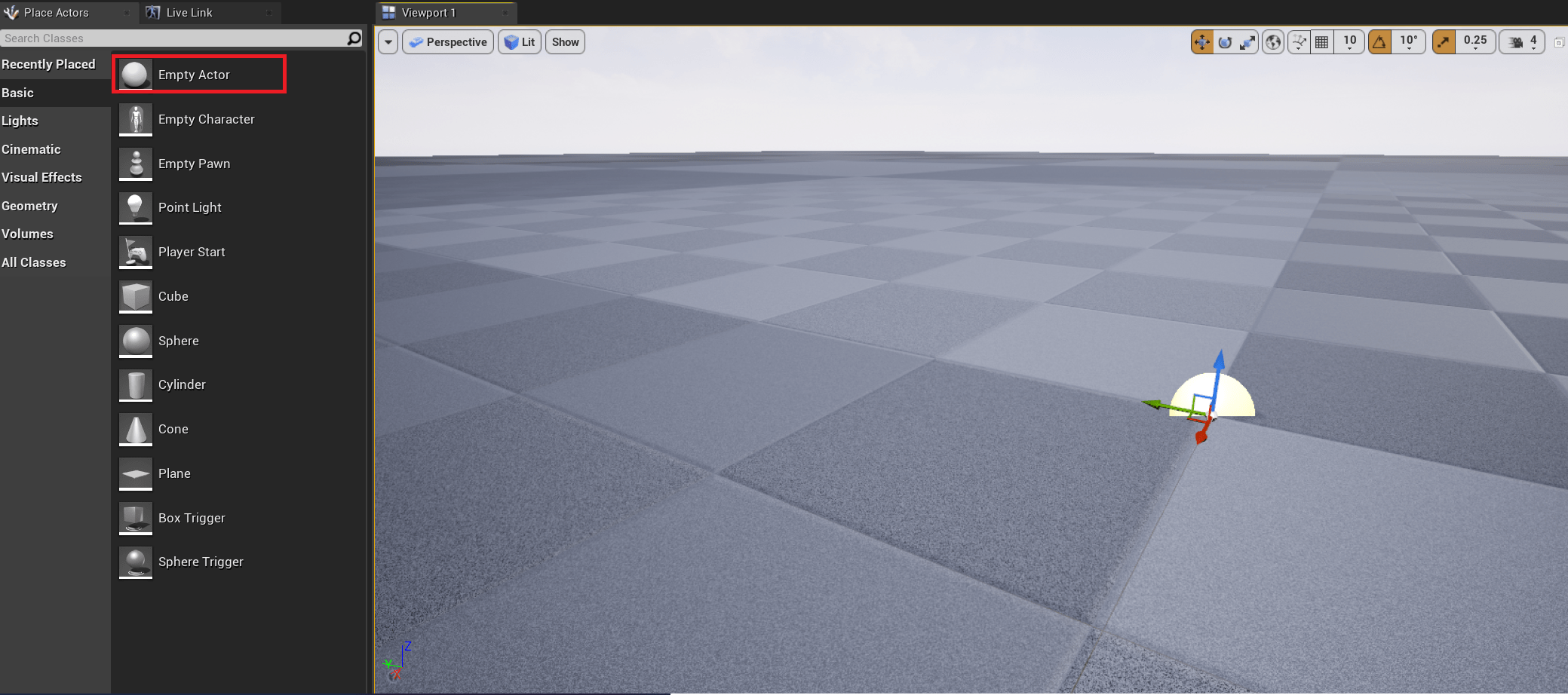This screenshot has height=695, width=1568.
Task: Open the Show menu in the viewport
Action: 564,41
